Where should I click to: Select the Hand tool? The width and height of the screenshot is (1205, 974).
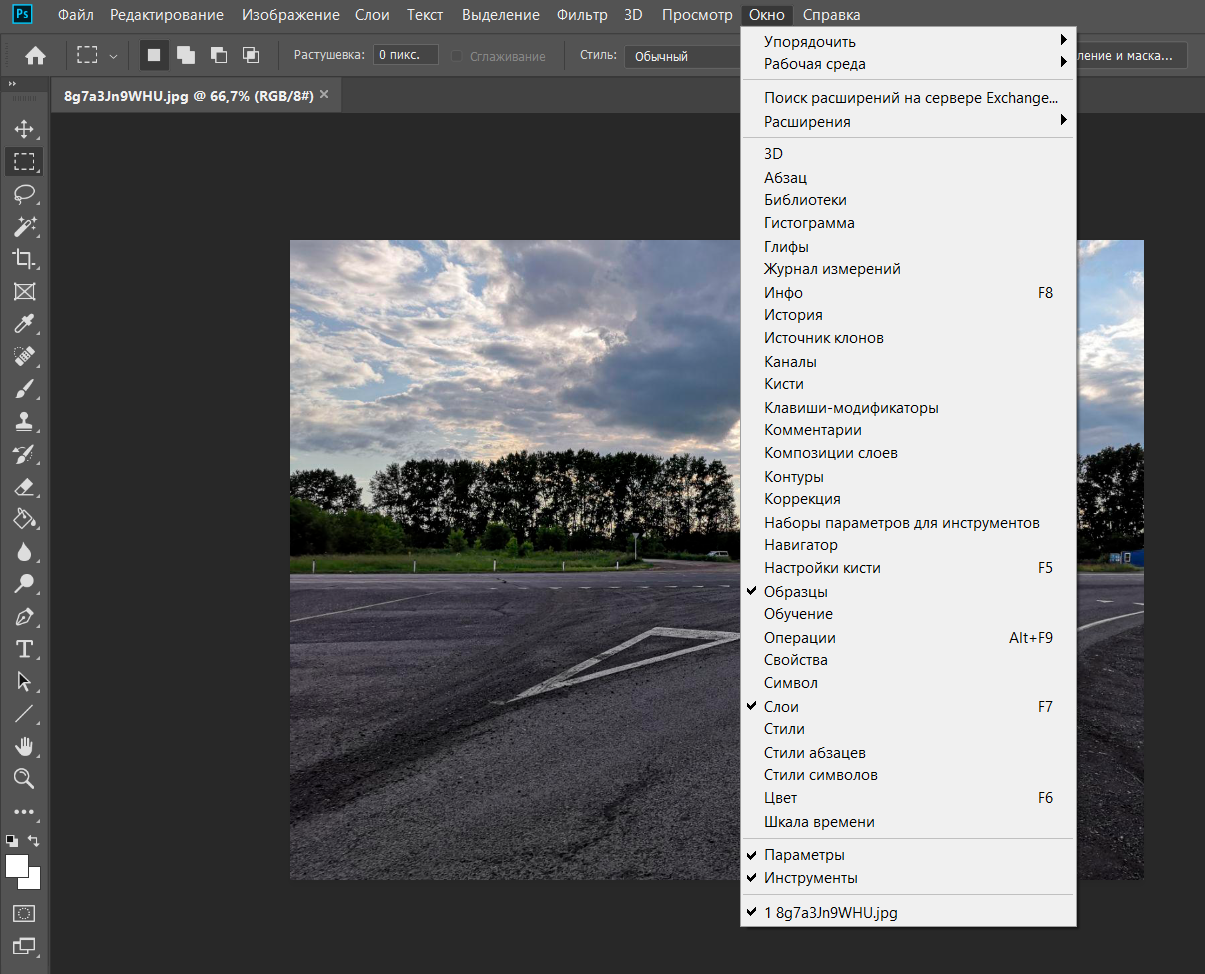click(24, 746)
